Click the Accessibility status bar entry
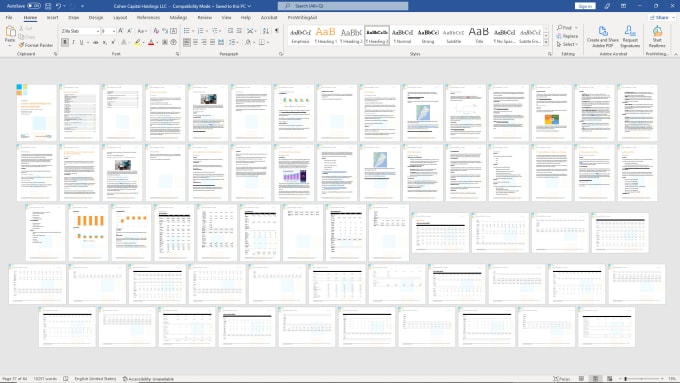The height and width of the screenshot is (383, 680). 148,379
